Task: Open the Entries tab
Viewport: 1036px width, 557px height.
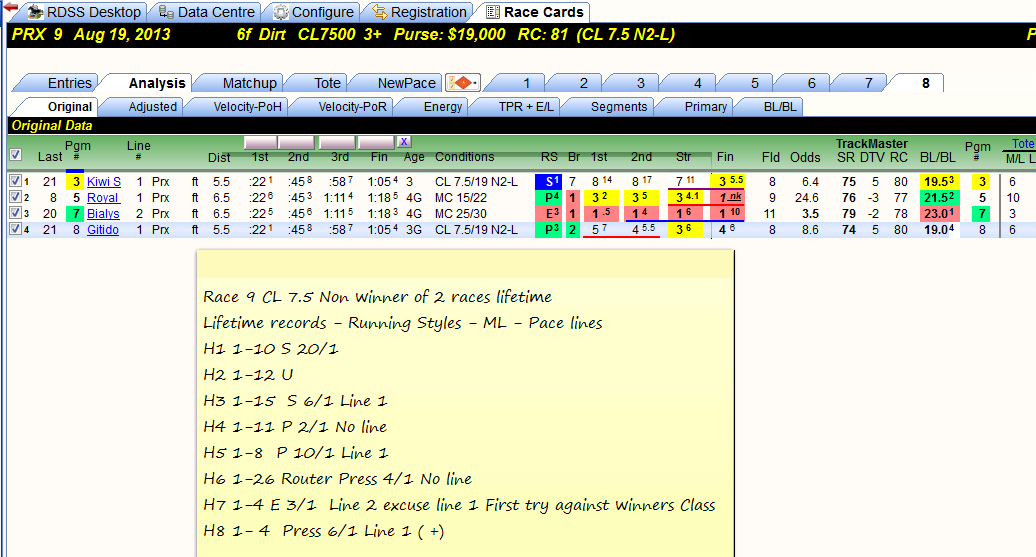Action: coord(69,83)
